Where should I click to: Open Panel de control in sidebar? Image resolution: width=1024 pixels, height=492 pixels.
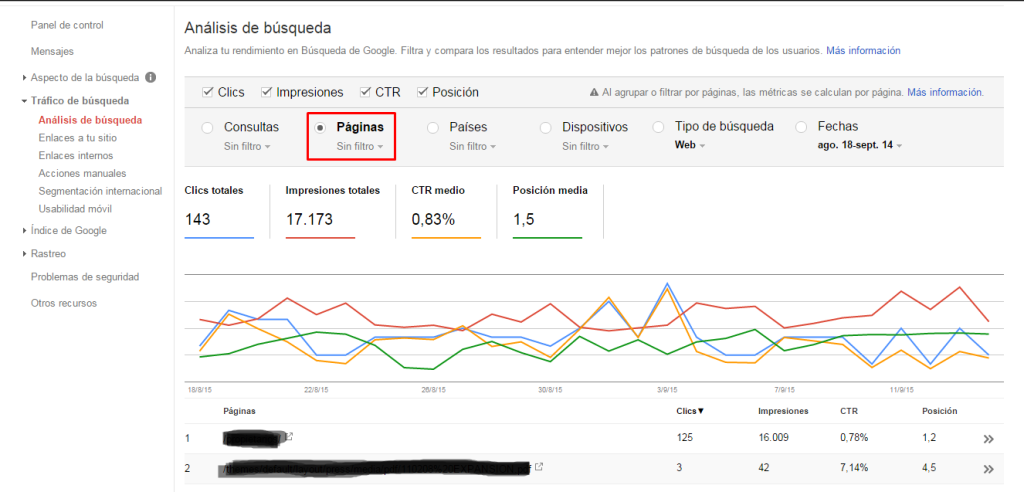point(67,25)
